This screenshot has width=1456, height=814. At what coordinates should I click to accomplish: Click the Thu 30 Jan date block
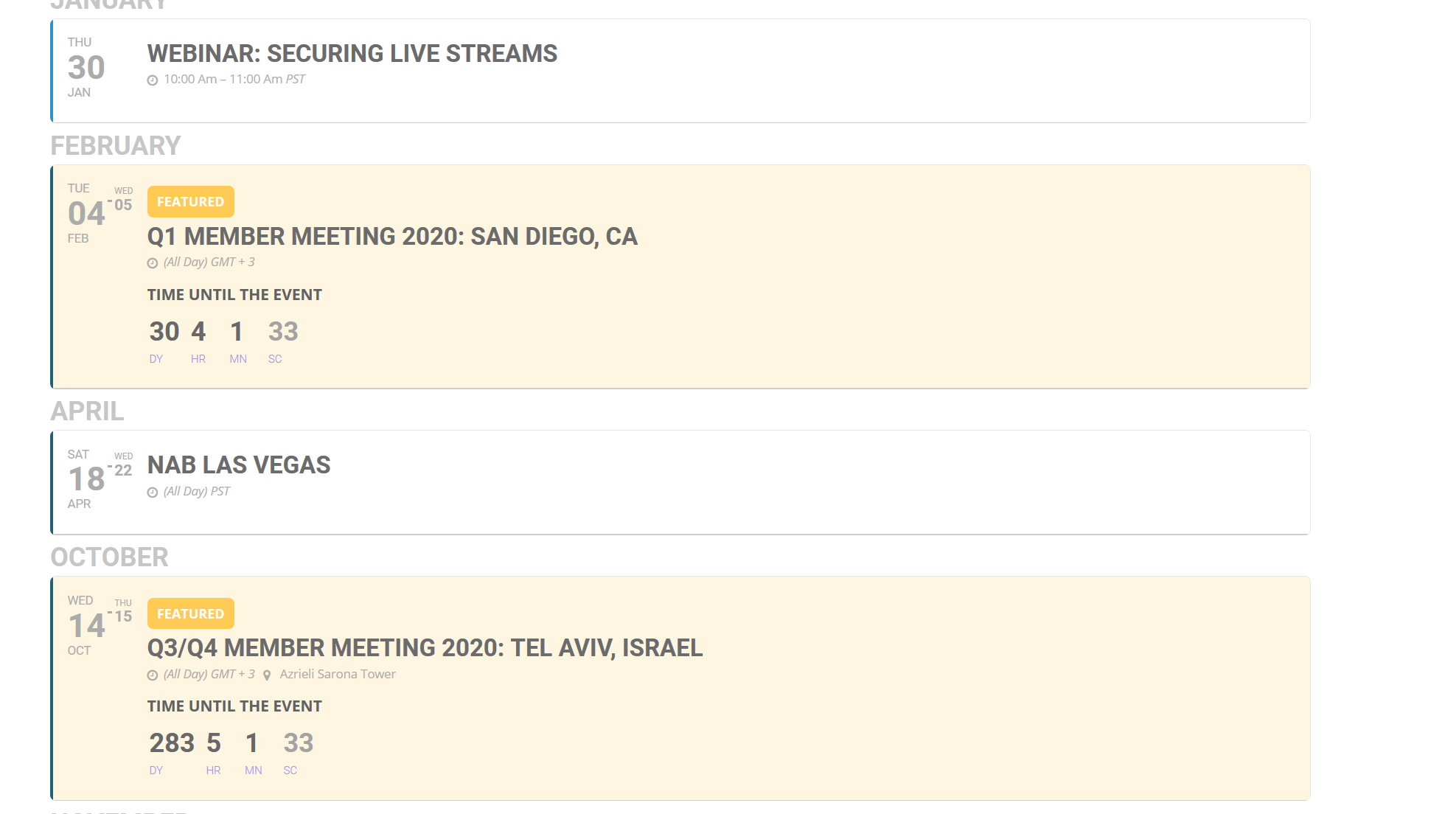click(x=86, y=68)
